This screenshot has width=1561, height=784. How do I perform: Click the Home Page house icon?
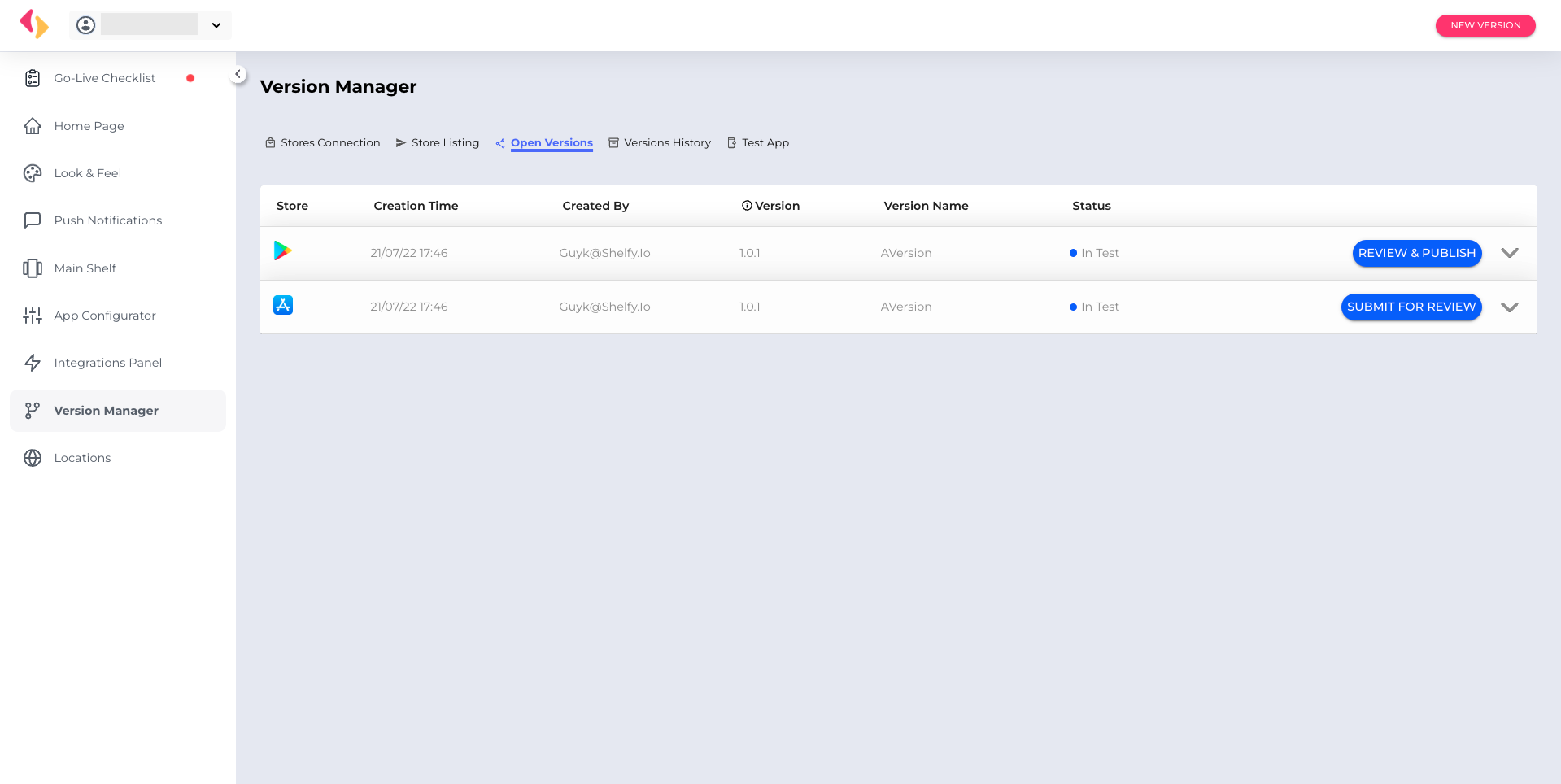coord(33,126)
